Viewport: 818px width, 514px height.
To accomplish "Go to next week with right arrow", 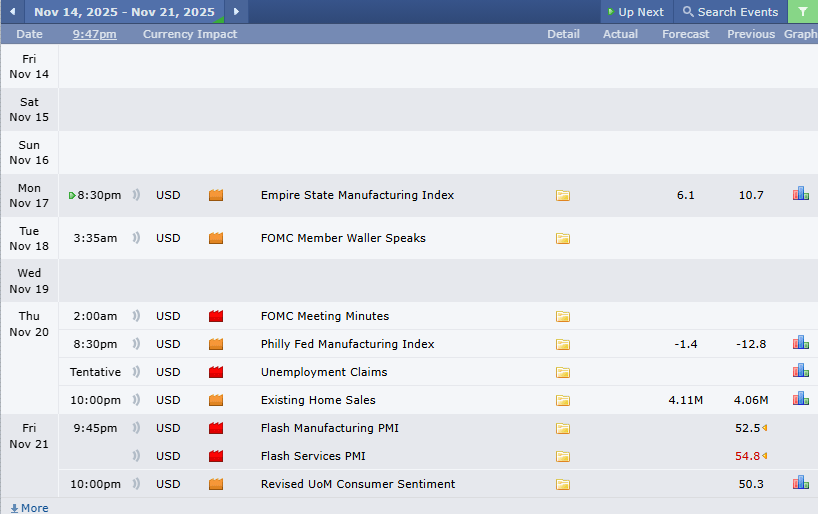I will click(x=236, y=12).
